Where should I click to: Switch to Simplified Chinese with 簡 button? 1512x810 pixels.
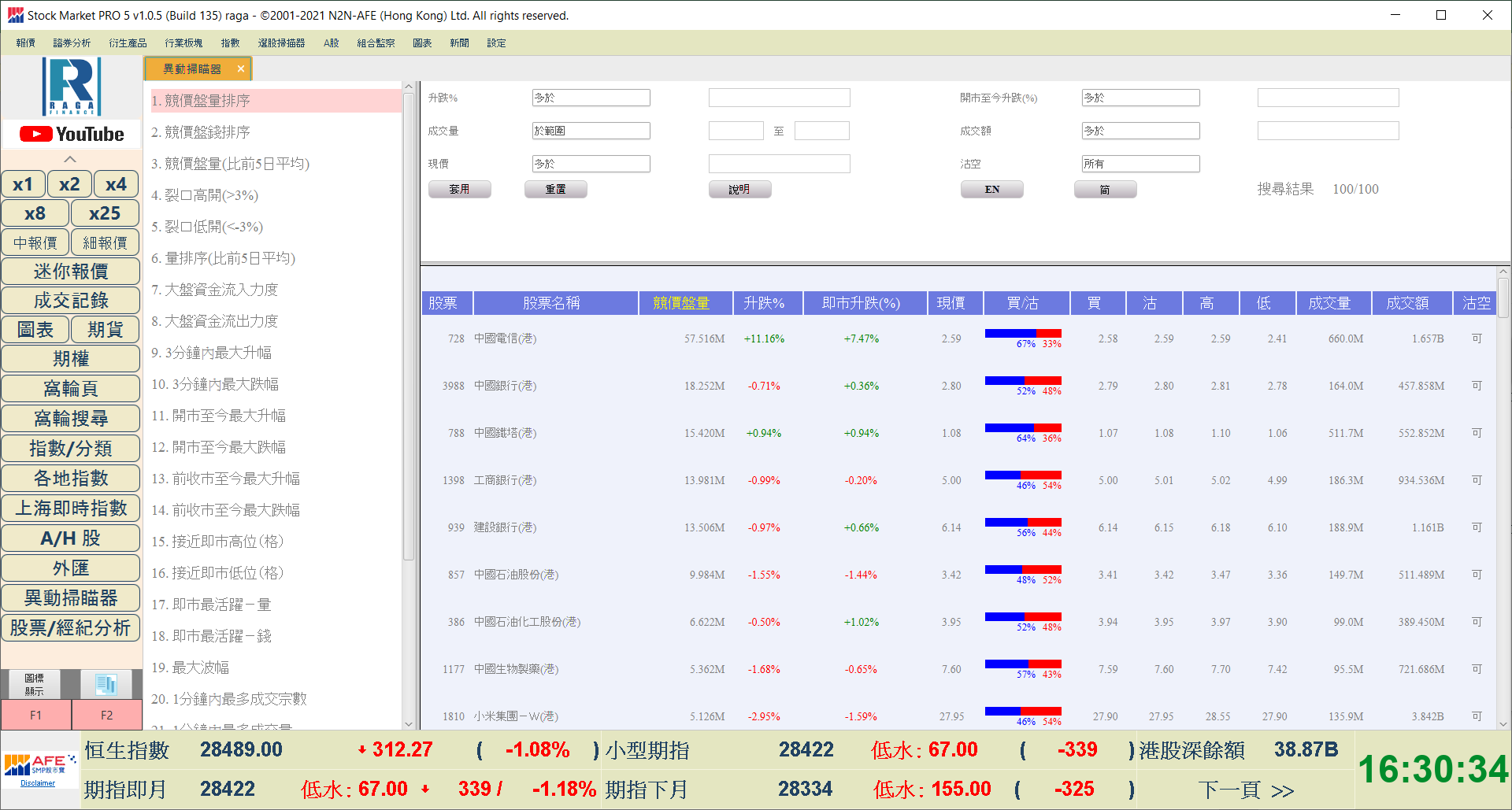pyautogui.click(x=1105, y=190)
